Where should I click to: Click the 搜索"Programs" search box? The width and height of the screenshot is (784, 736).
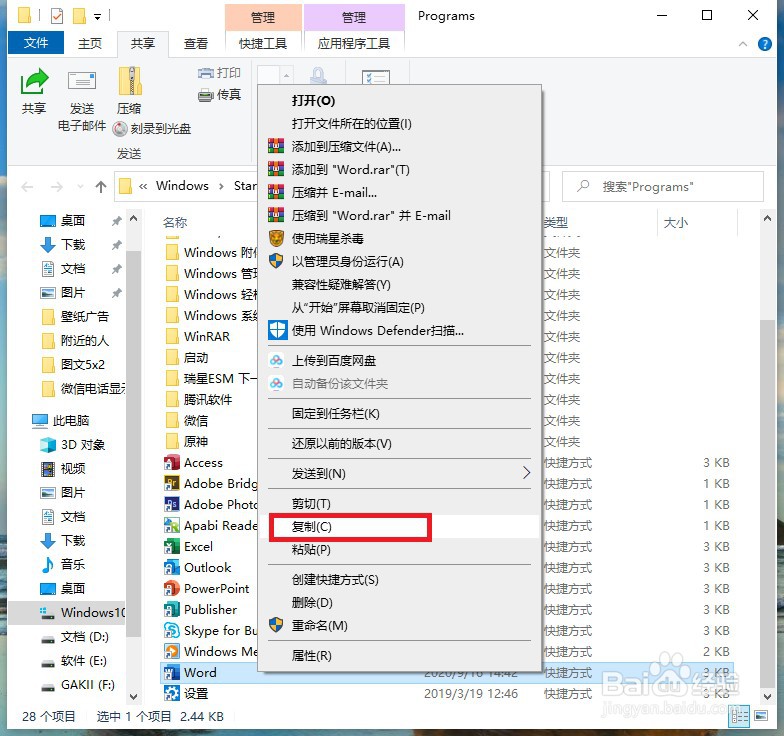662,186
